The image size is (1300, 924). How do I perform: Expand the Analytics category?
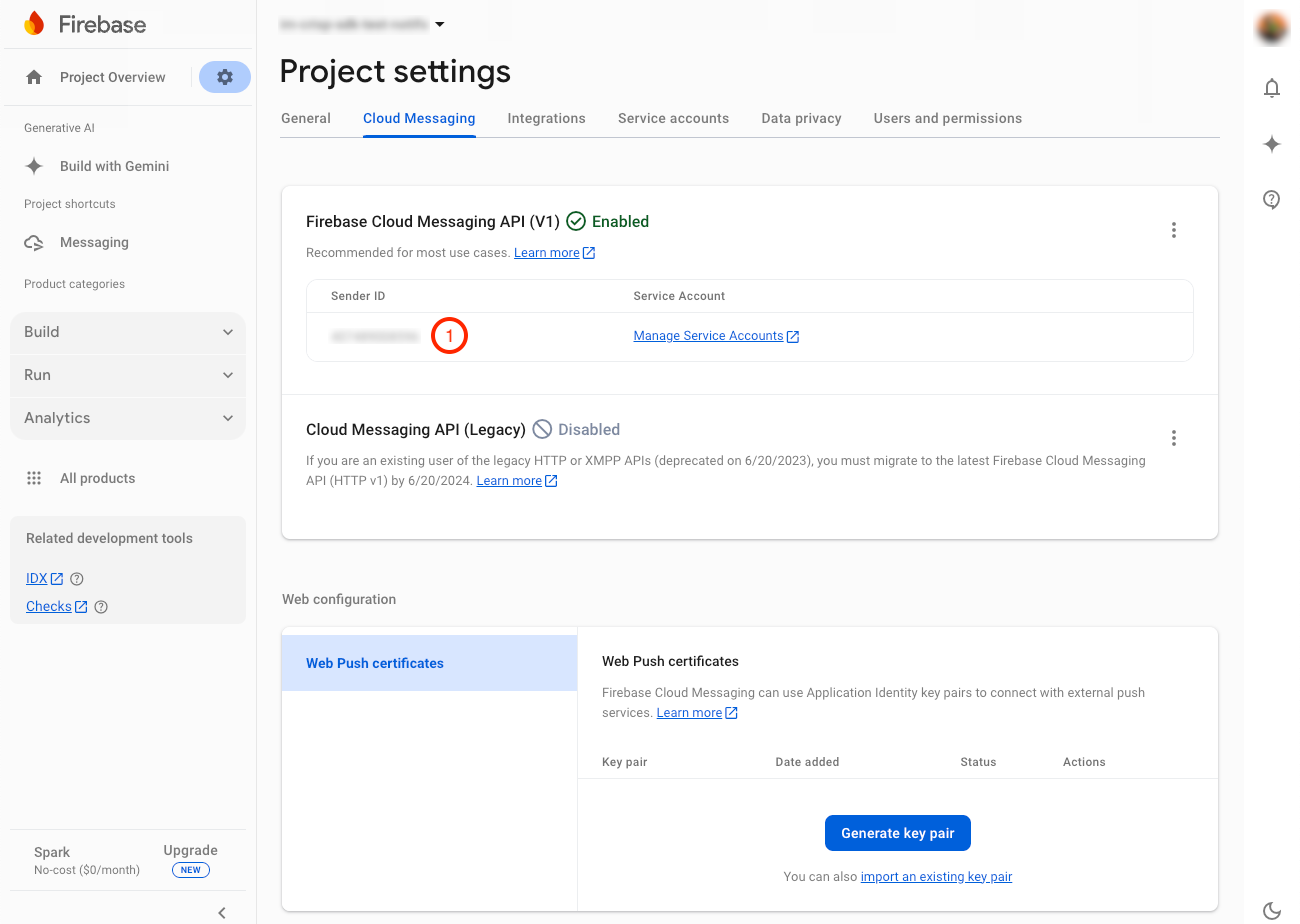click(128, 418)
